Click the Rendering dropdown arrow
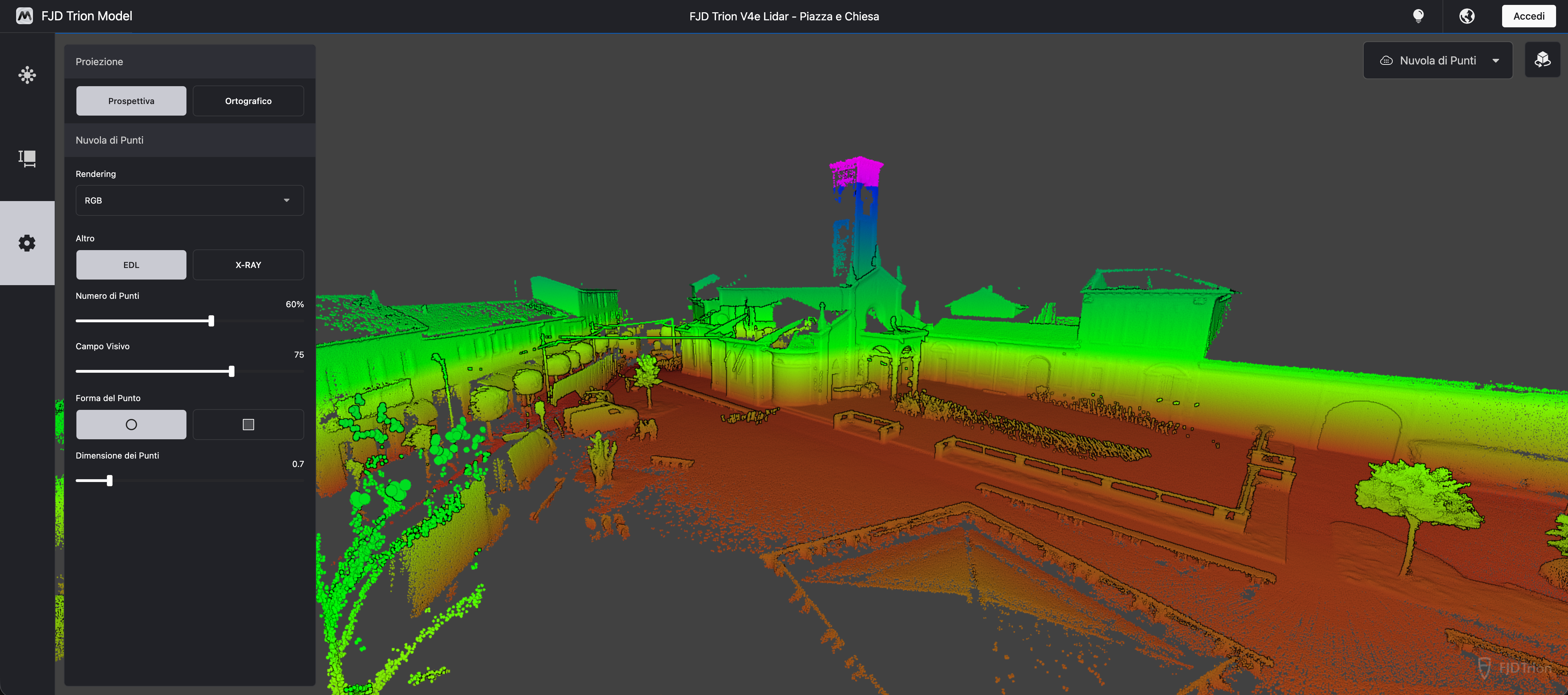The width and height of the screenshot is (1568, 695). click(287, 200)
